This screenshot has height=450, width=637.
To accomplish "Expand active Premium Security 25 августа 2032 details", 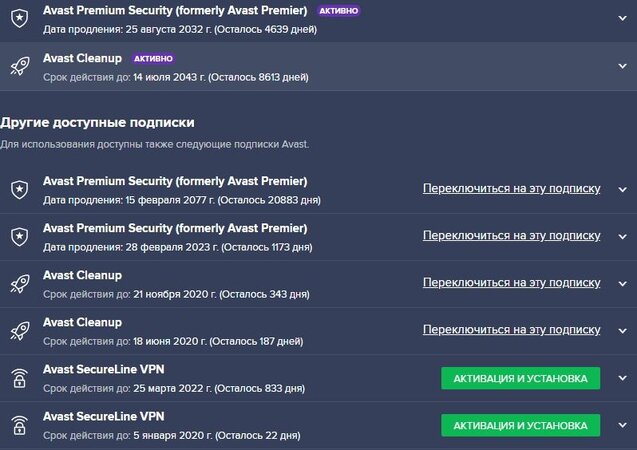I will click(622, 18).
